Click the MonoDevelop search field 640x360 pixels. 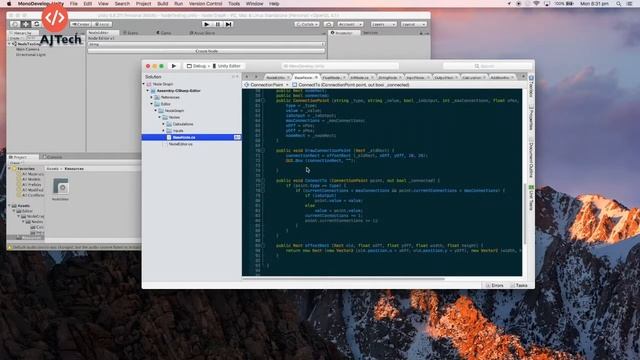[488, 66]
